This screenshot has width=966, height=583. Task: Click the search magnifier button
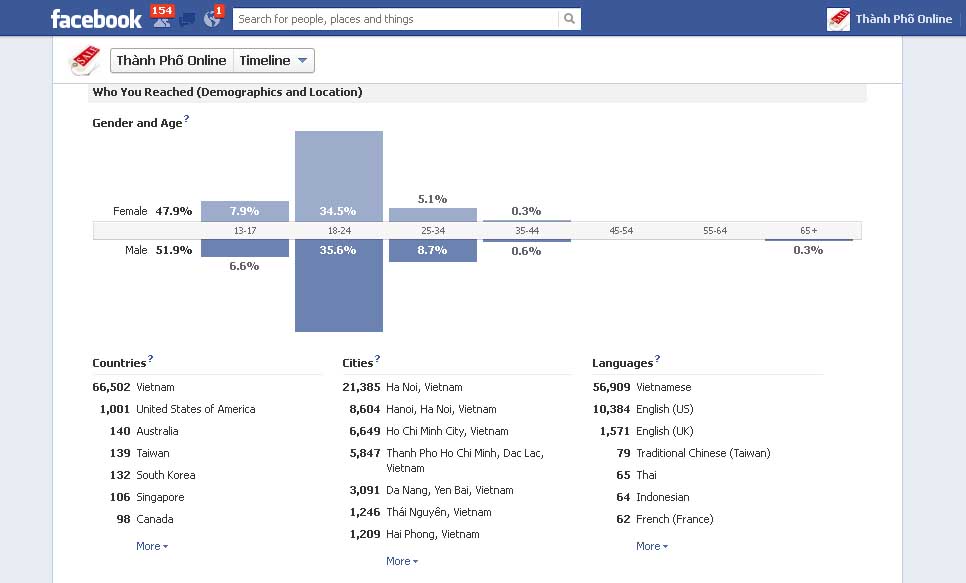click(x=569, y=18)
